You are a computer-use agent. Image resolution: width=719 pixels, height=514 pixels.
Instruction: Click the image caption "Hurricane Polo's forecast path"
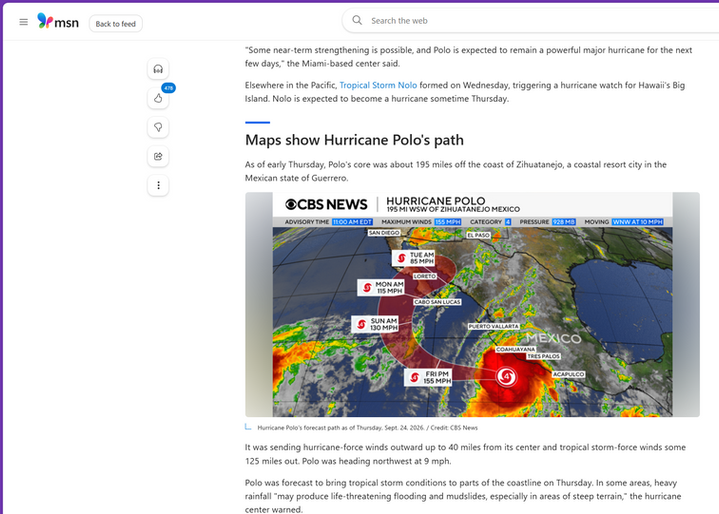367,428
